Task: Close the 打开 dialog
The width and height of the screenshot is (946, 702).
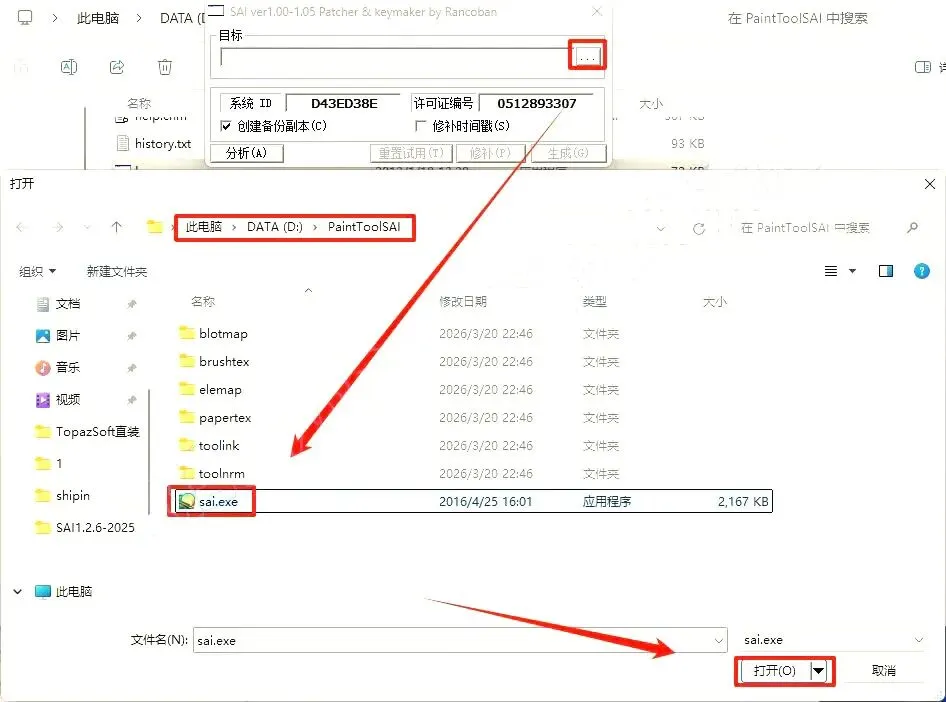Action: click(x=930, y=184)
